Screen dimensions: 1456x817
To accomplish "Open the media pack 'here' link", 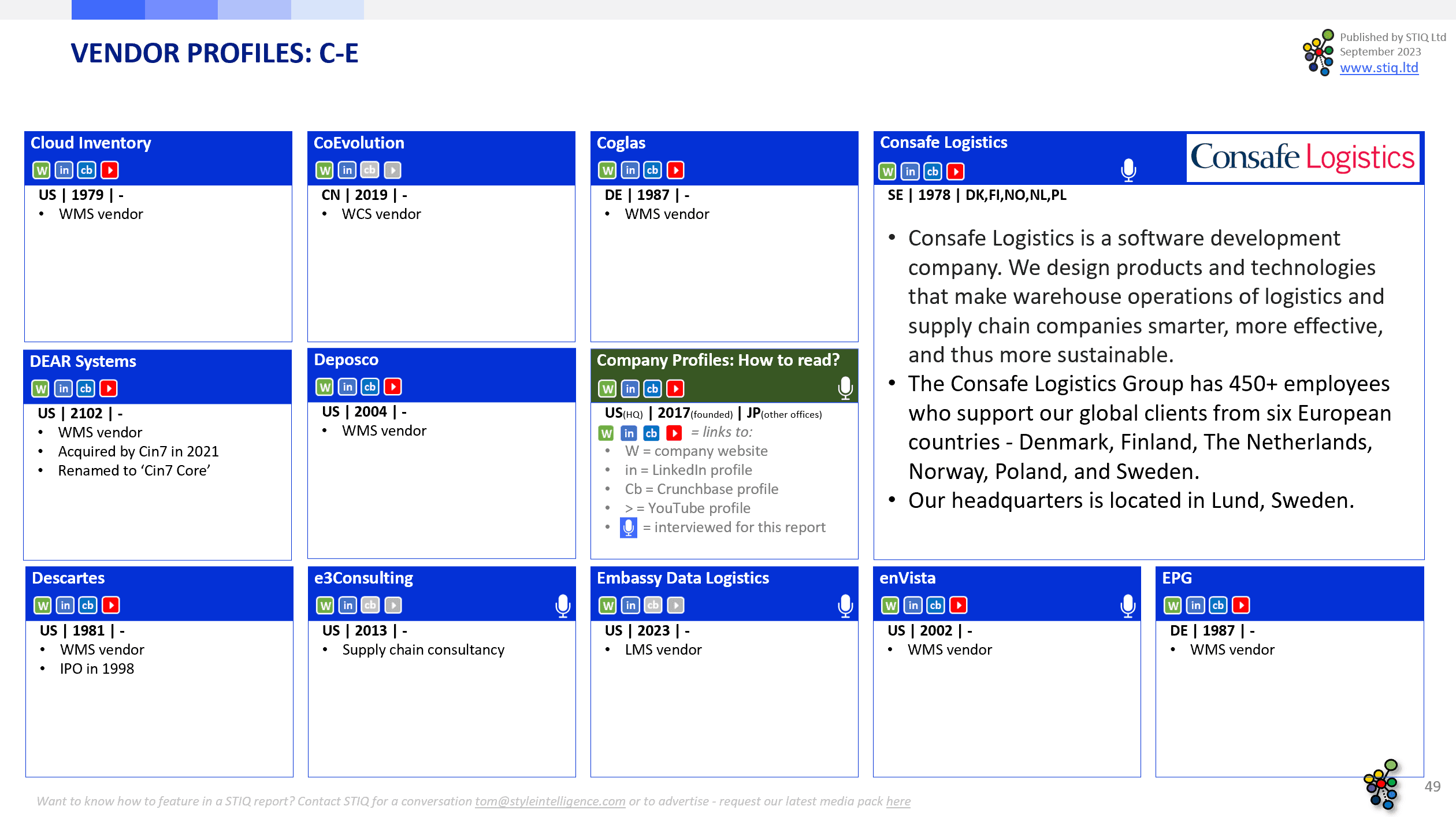I will click(898, 801).
